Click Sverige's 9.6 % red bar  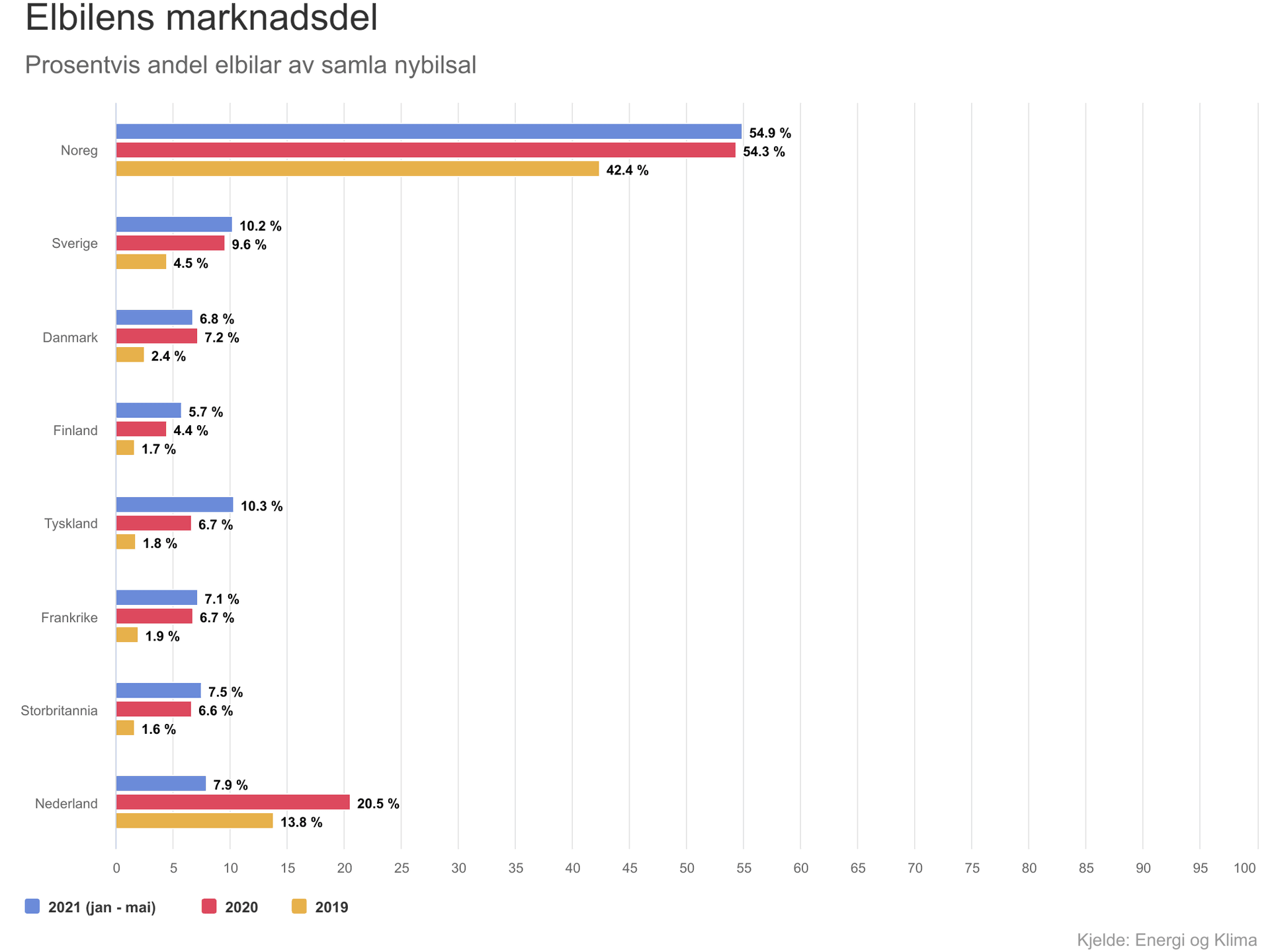tap(170, 243)
